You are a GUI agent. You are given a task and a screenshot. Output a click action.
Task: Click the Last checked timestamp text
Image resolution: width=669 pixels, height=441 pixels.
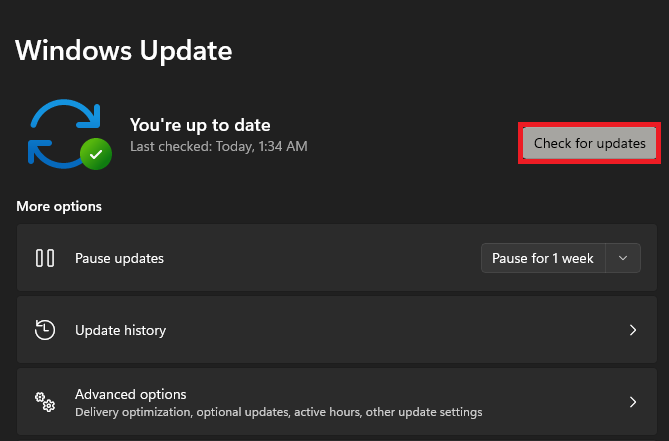(218, 146)
